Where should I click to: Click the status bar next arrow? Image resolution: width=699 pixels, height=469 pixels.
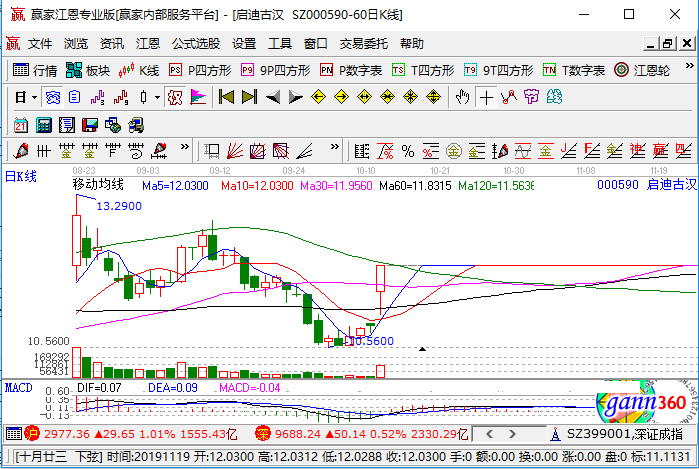512,434
